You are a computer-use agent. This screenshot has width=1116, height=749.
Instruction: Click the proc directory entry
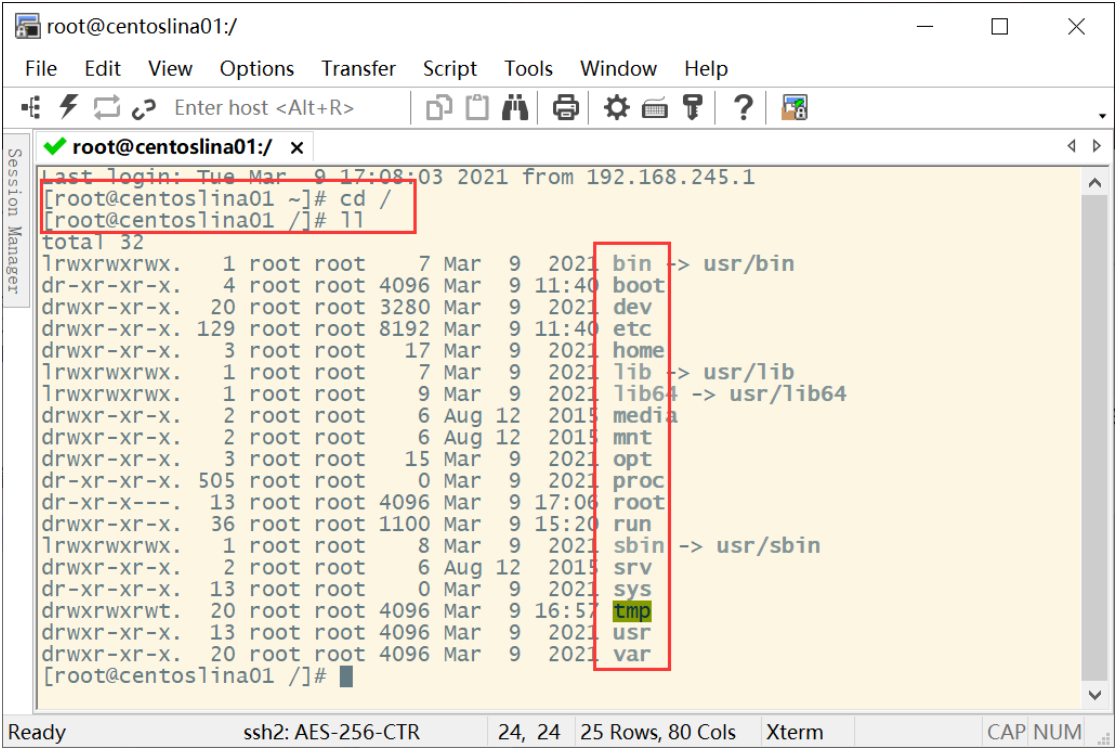pyautogui.click(x=638, y=481)
